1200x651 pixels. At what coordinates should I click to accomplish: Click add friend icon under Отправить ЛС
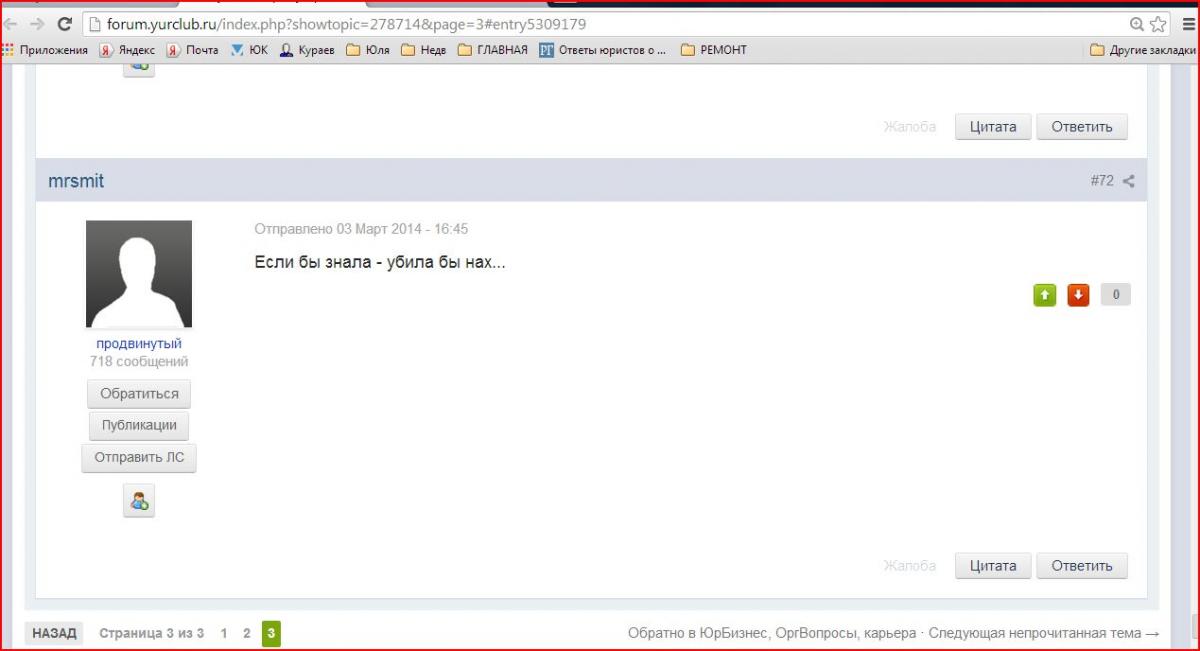[x=139, y=501]
